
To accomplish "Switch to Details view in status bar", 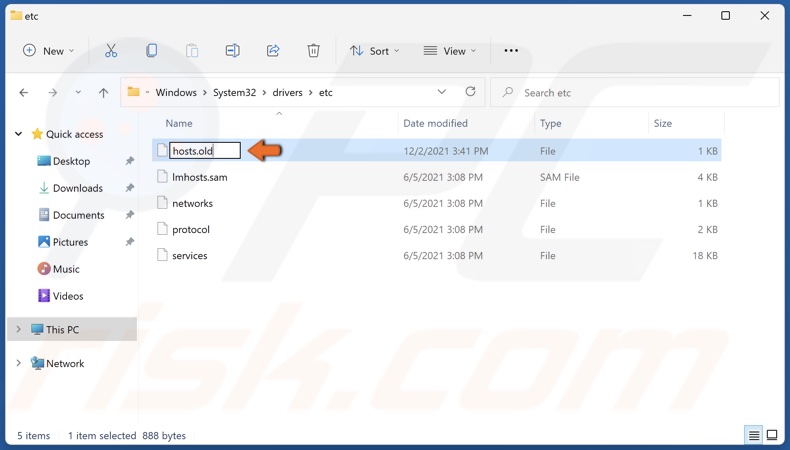I will (754, 435).
